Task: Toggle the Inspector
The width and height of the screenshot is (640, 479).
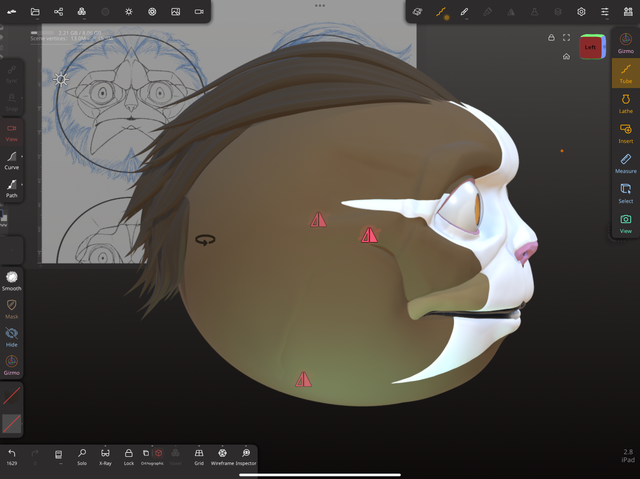Action: (x=246, y=456)
